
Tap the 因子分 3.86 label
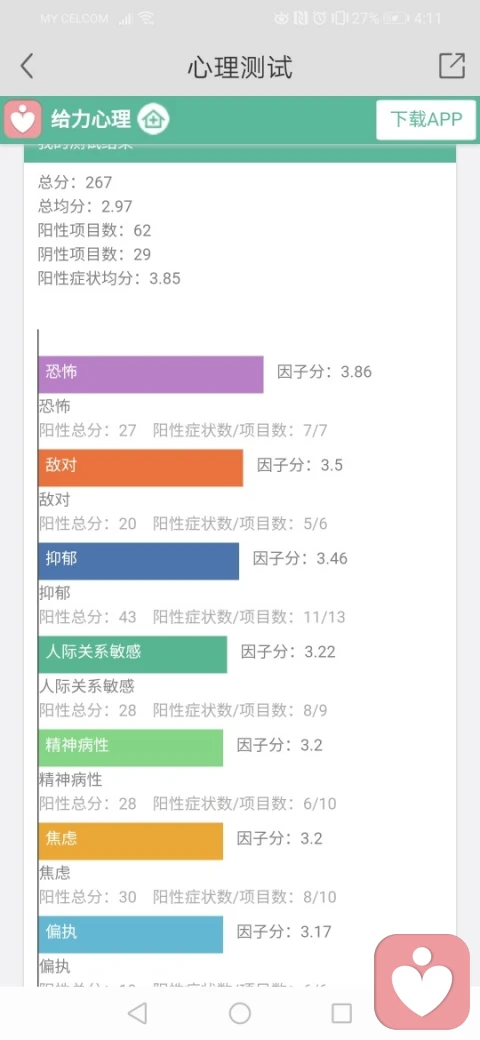324,371
